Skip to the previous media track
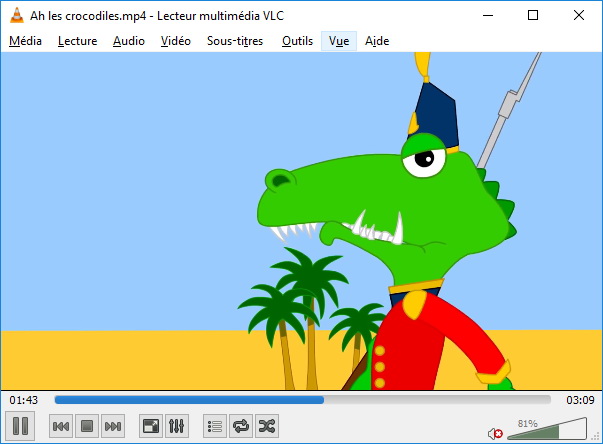Image resolution: width=603 pixels, height=444 pixels. pyautogui.click(x=61, y=426)
